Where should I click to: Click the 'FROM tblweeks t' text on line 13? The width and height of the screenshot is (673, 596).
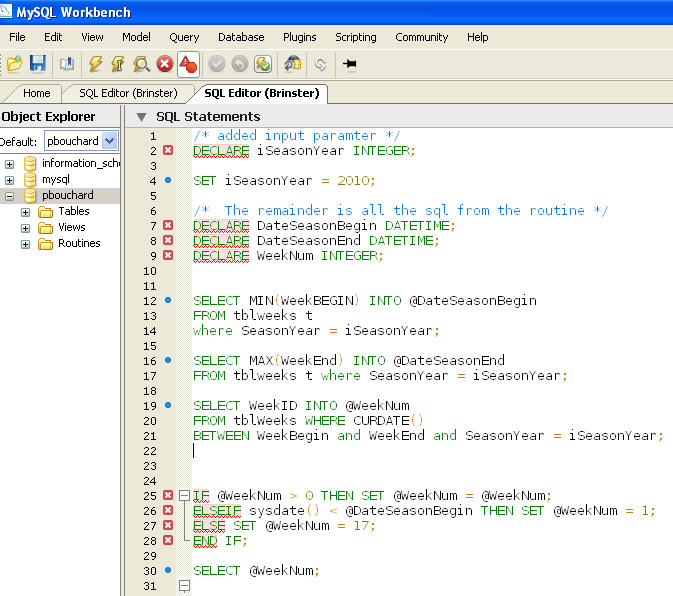[x=253, y=315]
